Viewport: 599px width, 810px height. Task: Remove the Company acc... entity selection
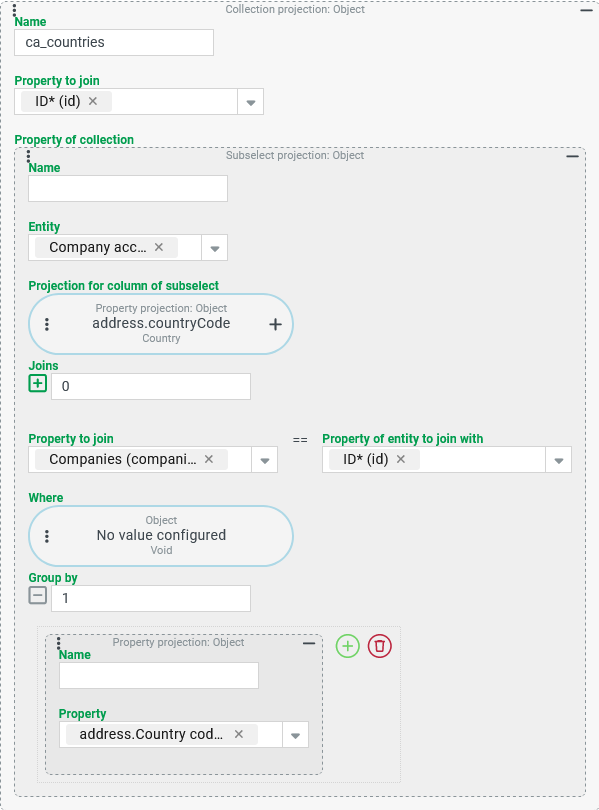[x=159, y=247]
